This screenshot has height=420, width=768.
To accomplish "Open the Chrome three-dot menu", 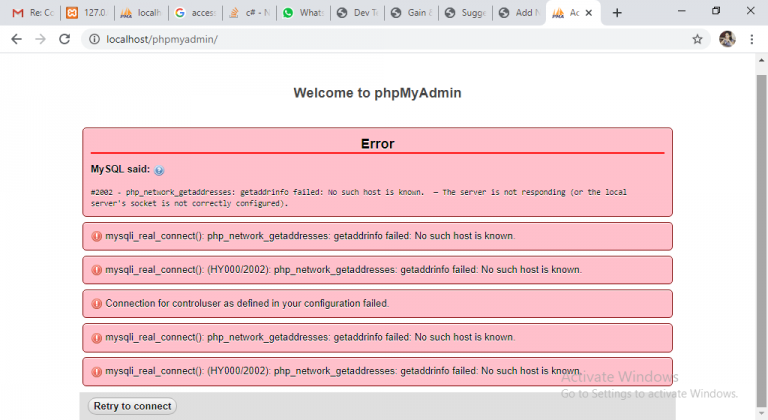I will [x=751, y=39].
